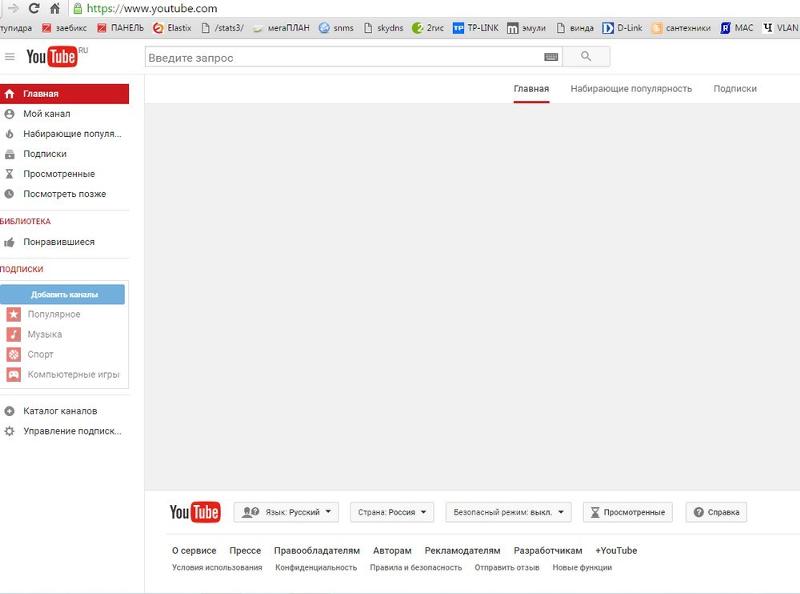Click the ПОДПИСКИ section heading in the sidebar
The width and height of the screenshot is (800, 594).
tap(21, 269)
